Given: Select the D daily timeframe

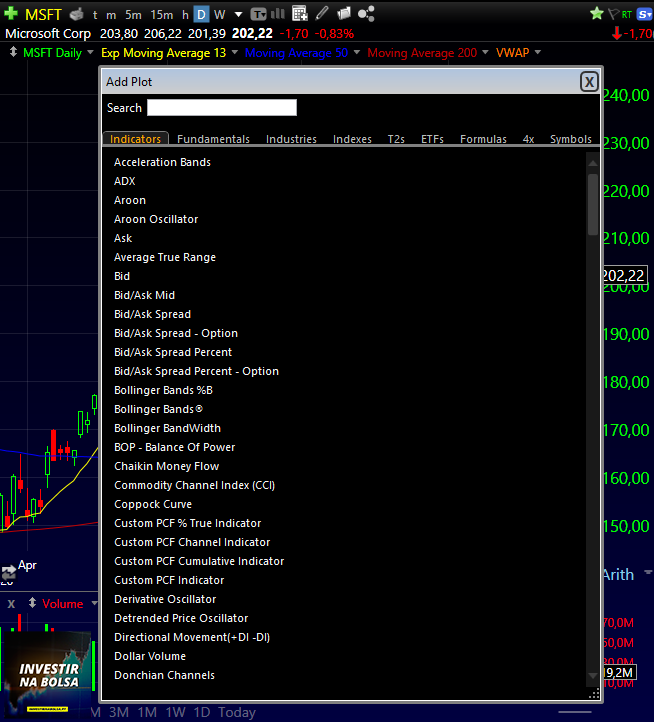Looking at the screenshot, I should 201,15.
